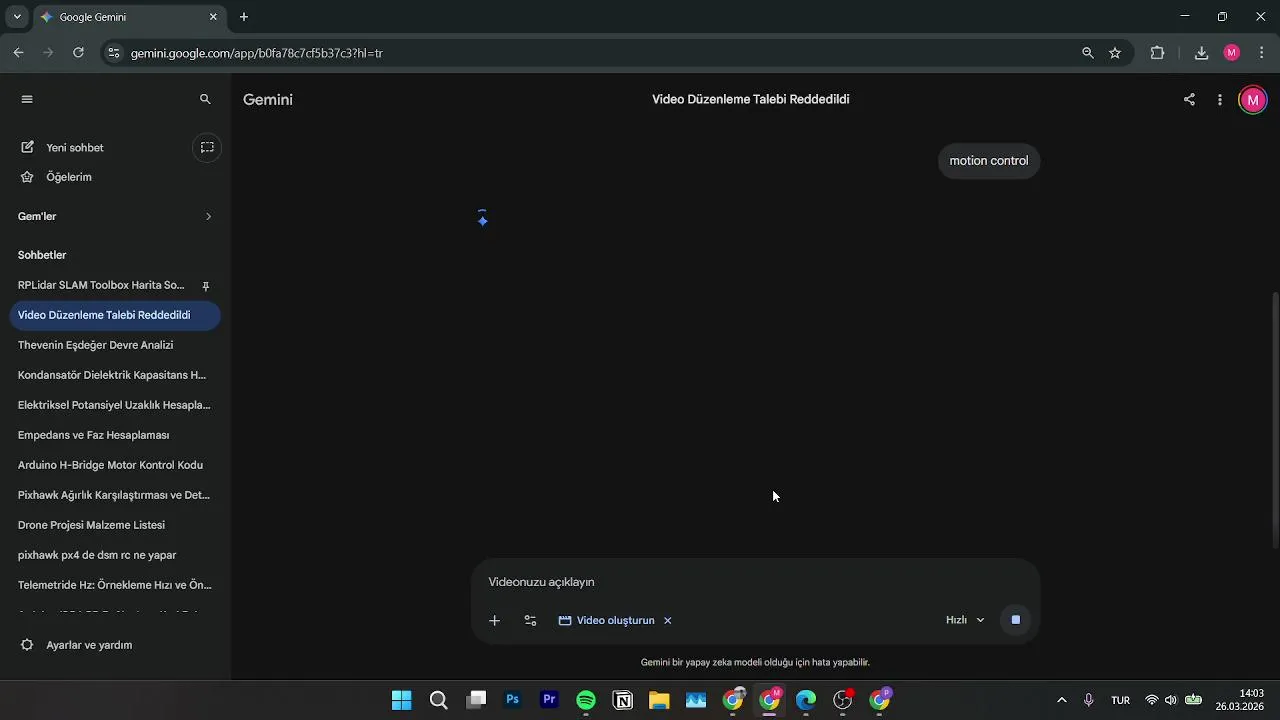
Task: Unpin the RPLidar SLAM Toolbox chat via its pin icon
Action: coord(206,286)
